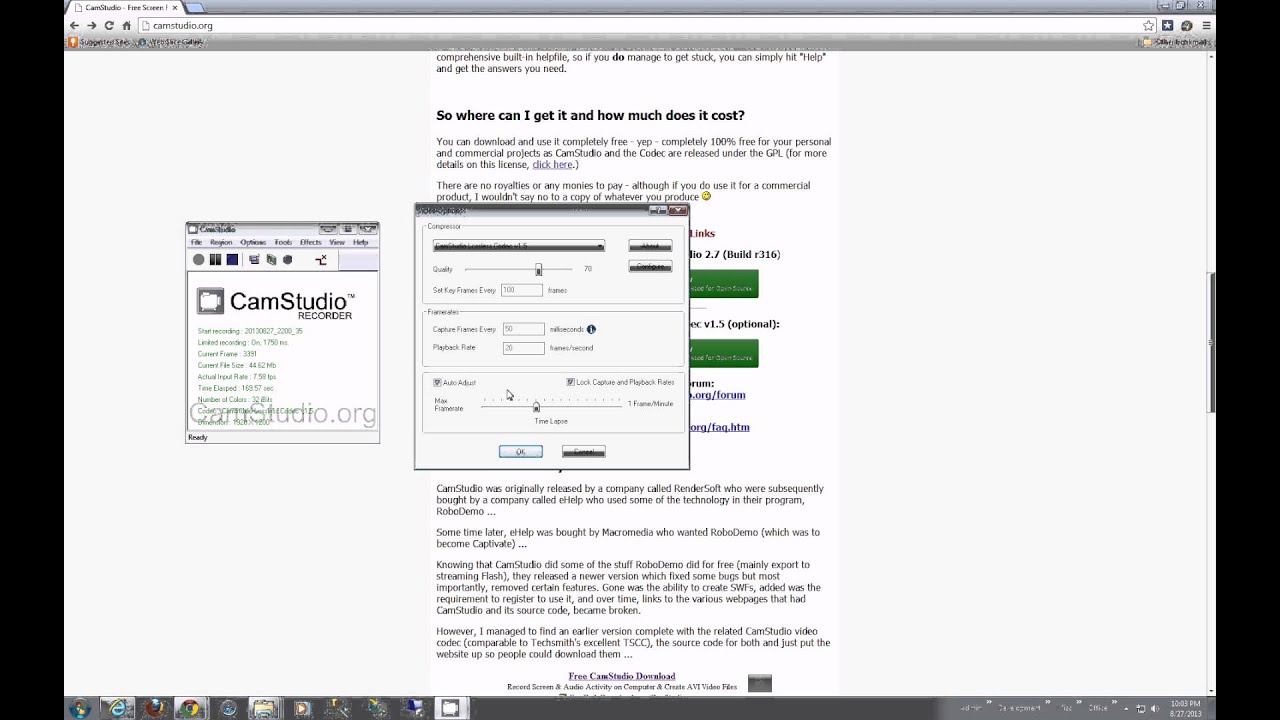Click the red swap output format icon
The image size is (1280, 720).
pyautogui.click(x=321, y=260)
